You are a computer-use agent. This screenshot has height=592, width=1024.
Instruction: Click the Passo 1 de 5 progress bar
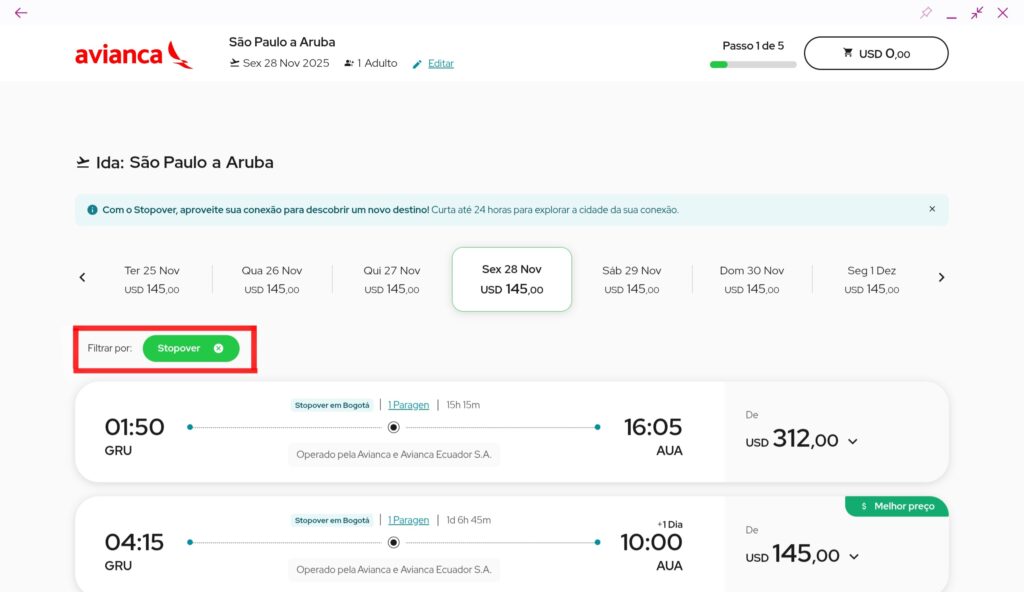point(753,64)
